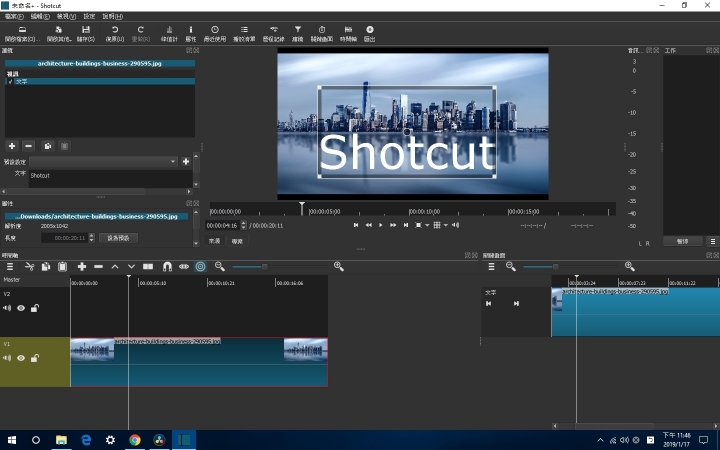Click the player fast forward button
Viewport: 720px width, 450px height.
pyautogui.click(x=393, y=225)
